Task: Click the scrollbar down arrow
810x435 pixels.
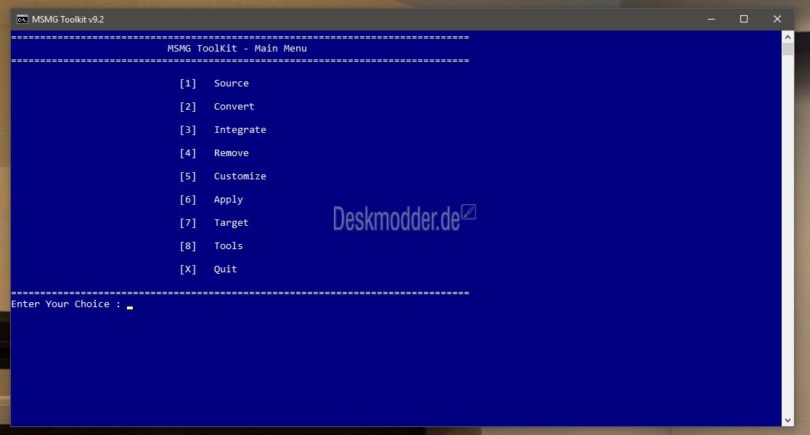Action: click(x=787, y=421)
